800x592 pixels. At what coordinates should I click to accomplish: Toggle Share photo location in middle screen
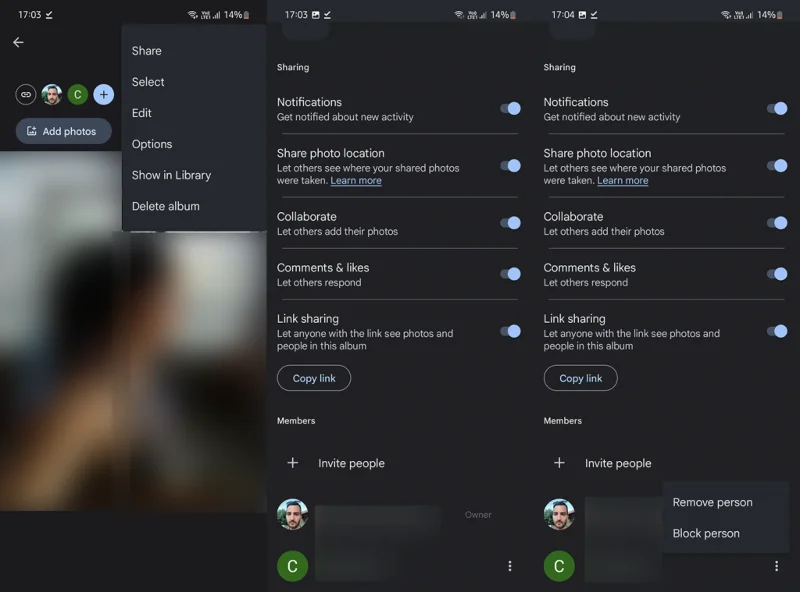click(510, 165)
